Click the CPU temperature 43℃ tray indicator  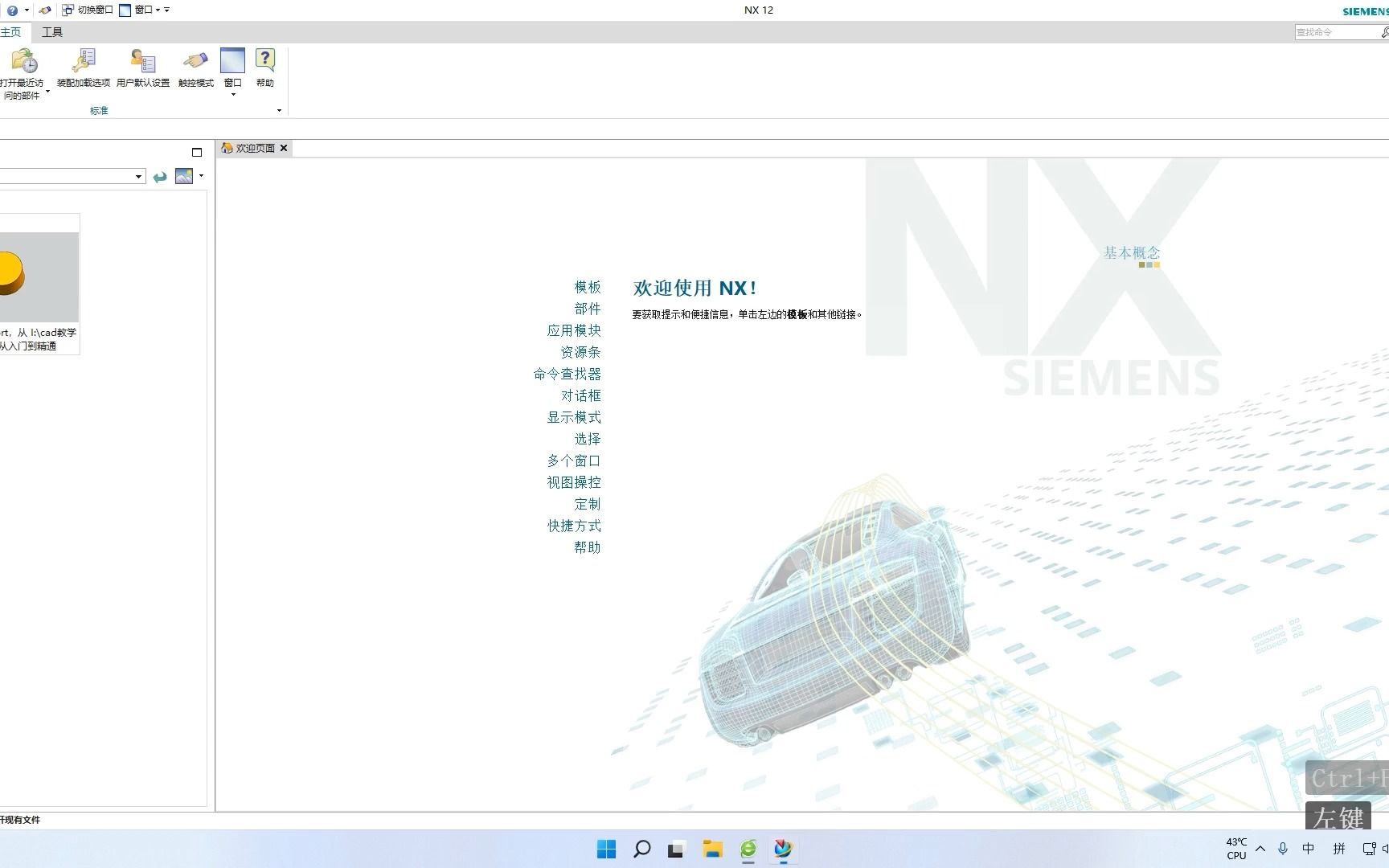coord(1236,849)
